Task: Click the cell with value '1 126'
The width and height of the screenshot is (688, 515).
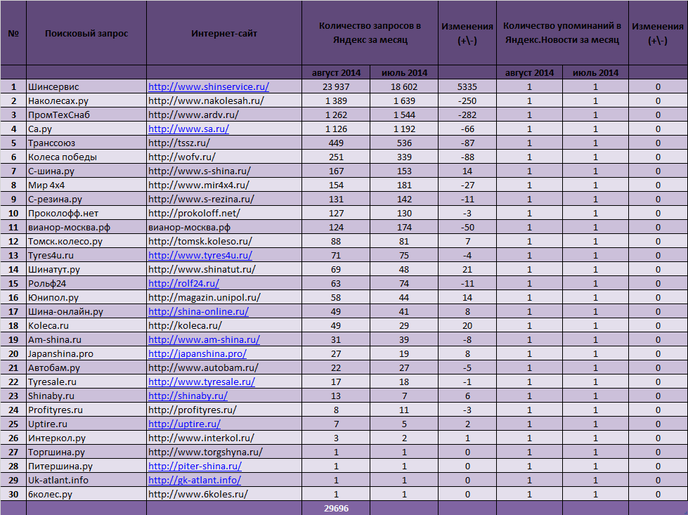Action: pyautogui.click(x=336, y=129)
